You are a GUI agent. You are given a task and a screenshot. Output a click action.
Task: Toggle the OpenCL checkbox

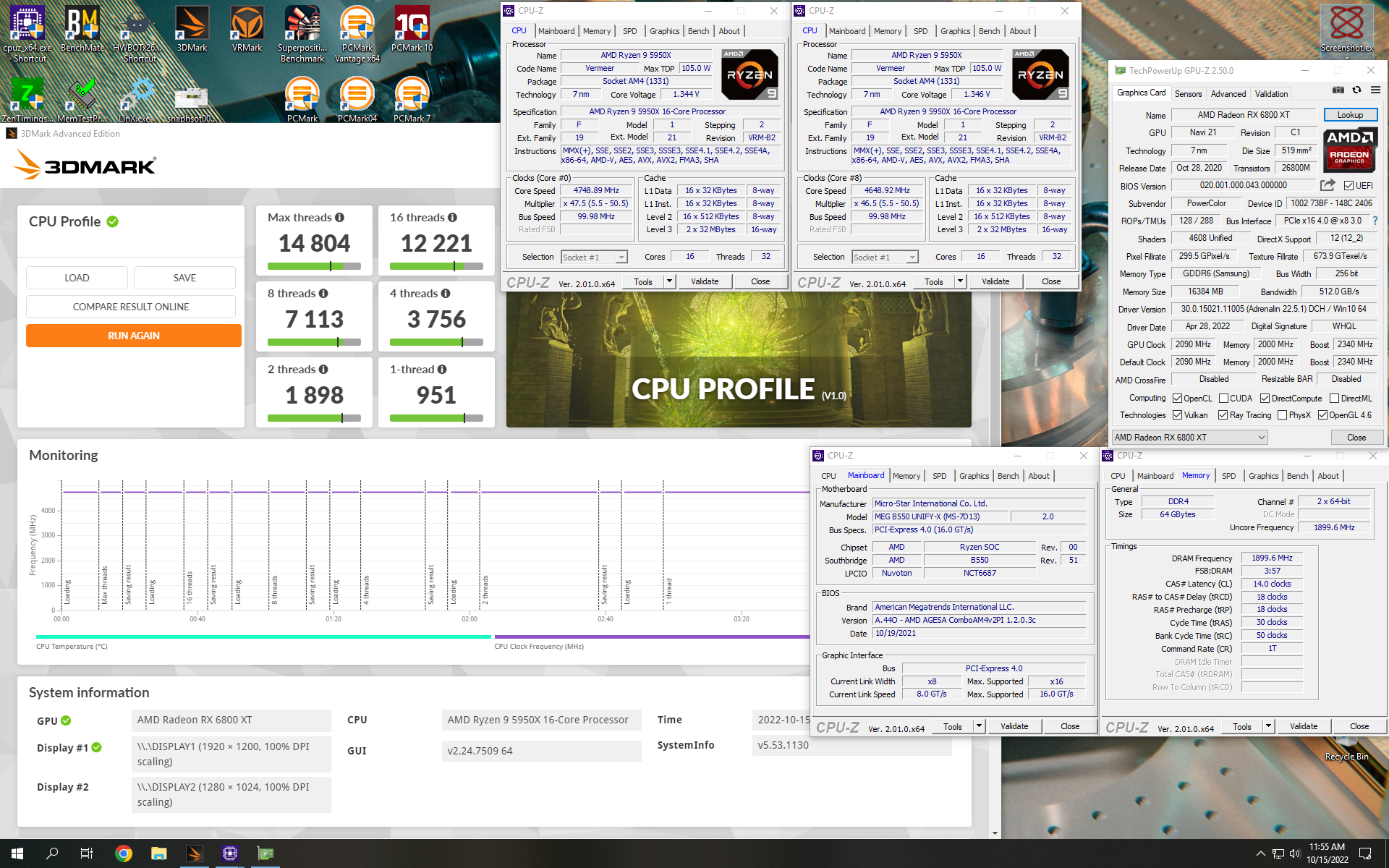point(1177,399)
